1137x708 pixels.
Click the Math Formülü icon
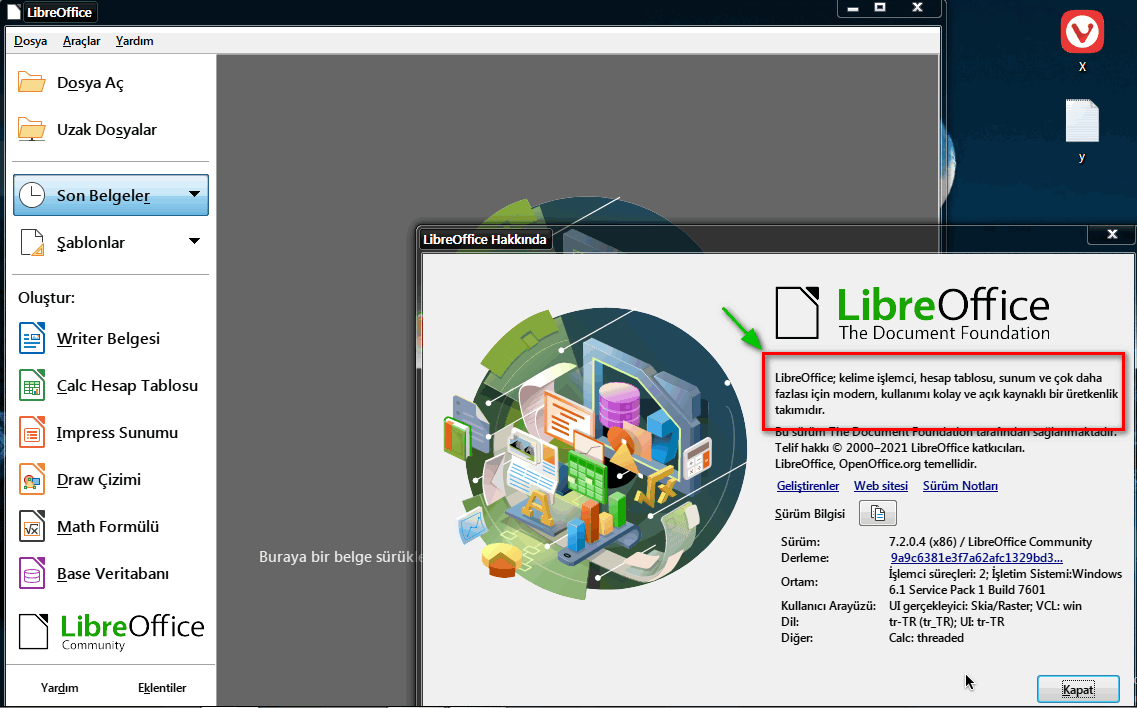[32, 527]
